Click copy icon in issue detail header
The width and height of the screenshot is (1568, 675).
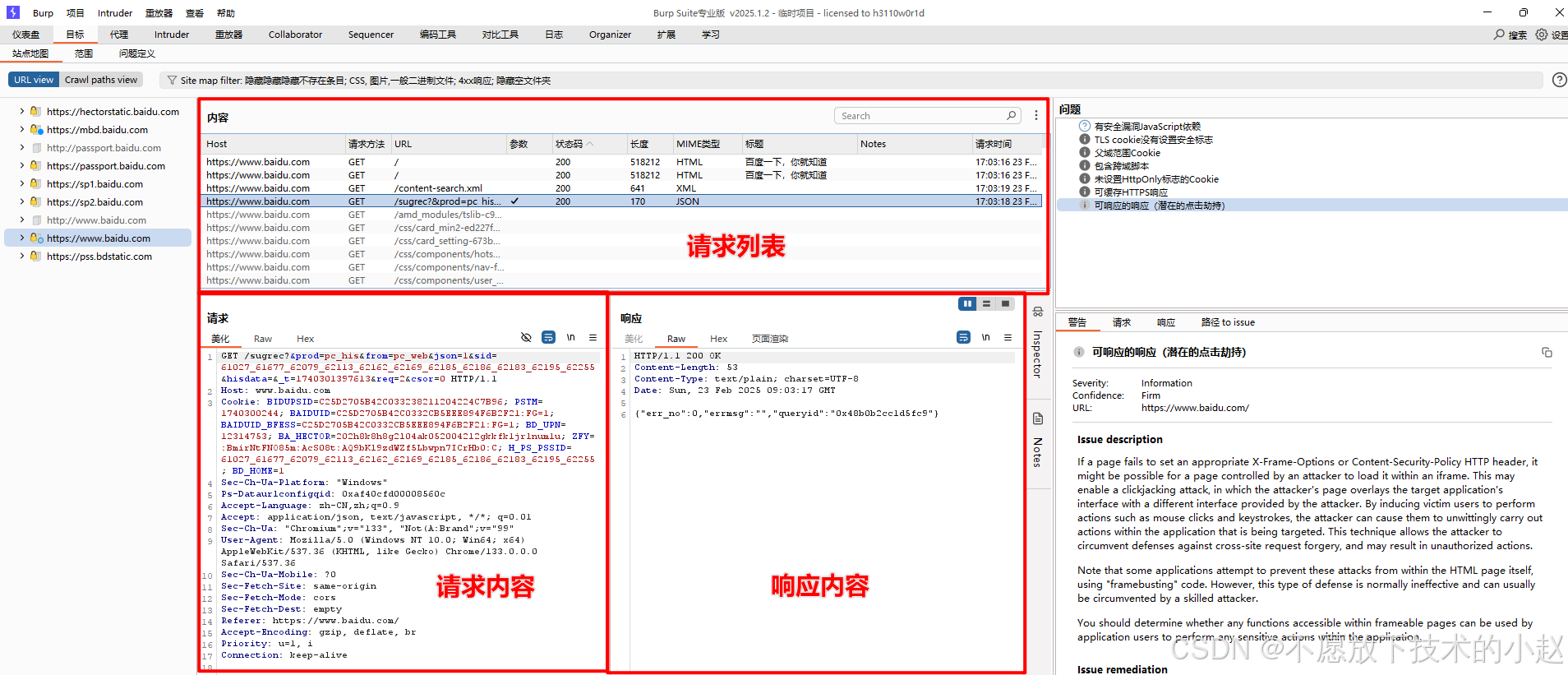[1547, 352]
